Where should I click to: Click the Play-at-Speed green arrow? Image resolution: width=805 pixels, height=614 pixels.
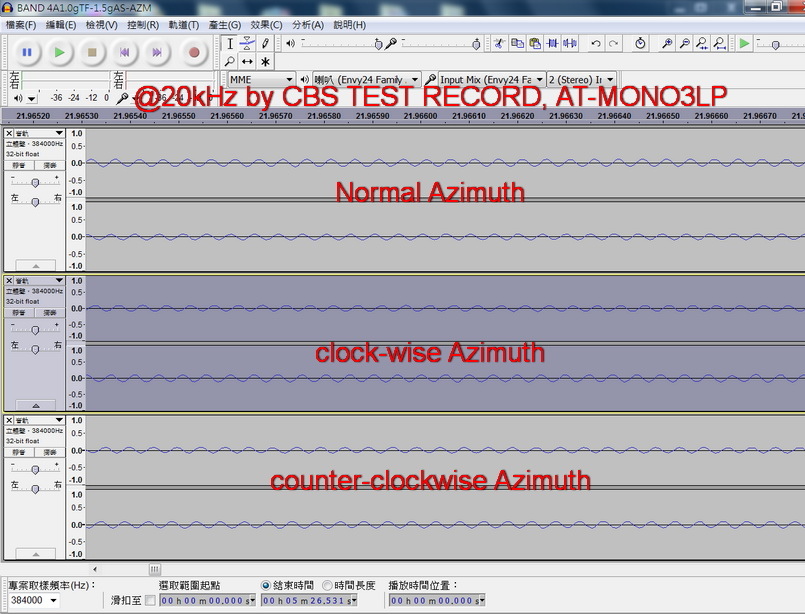(744, 44)
